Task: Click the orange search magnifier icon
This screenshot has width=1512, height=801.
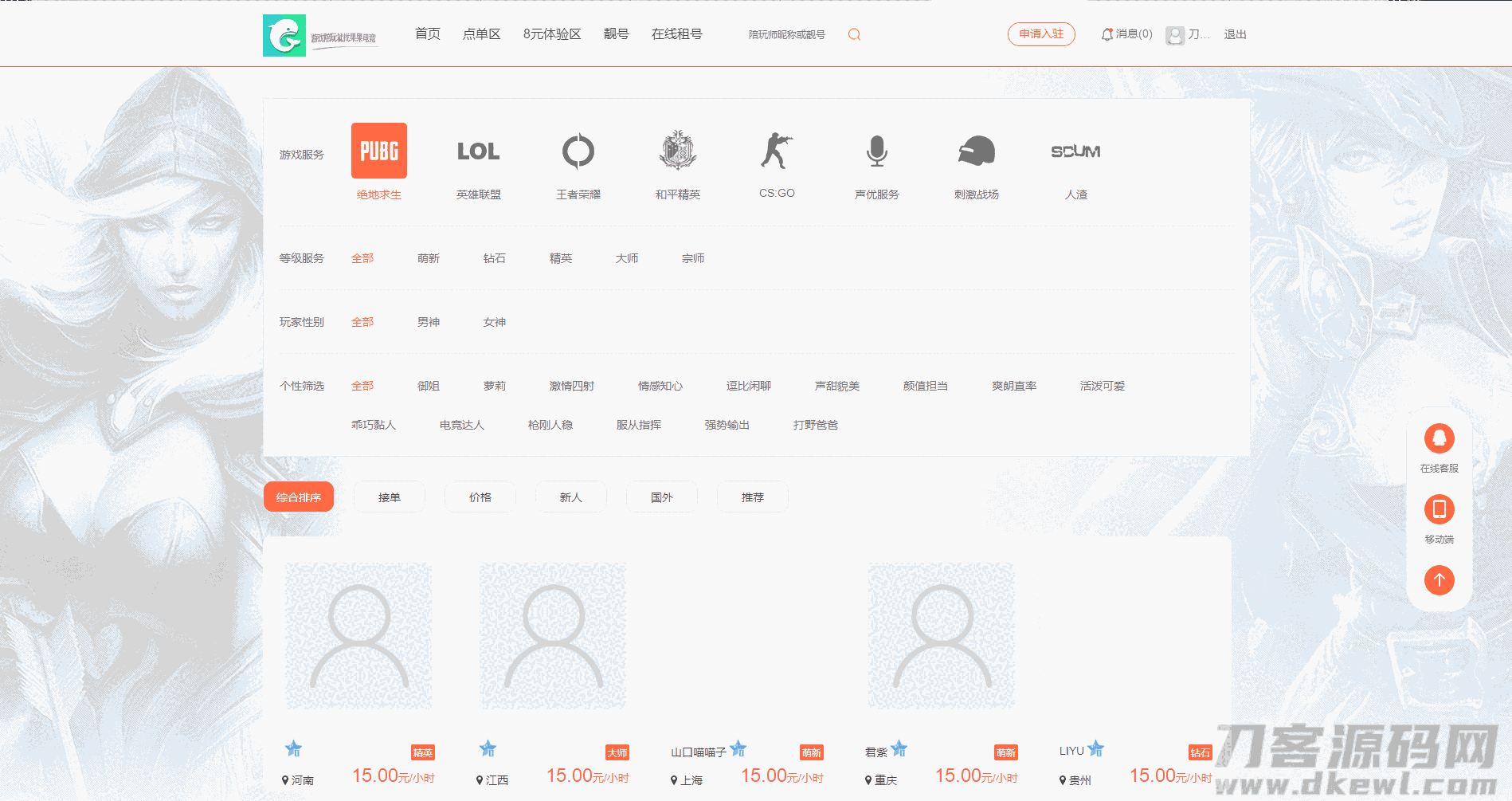Action: point(854,34)
